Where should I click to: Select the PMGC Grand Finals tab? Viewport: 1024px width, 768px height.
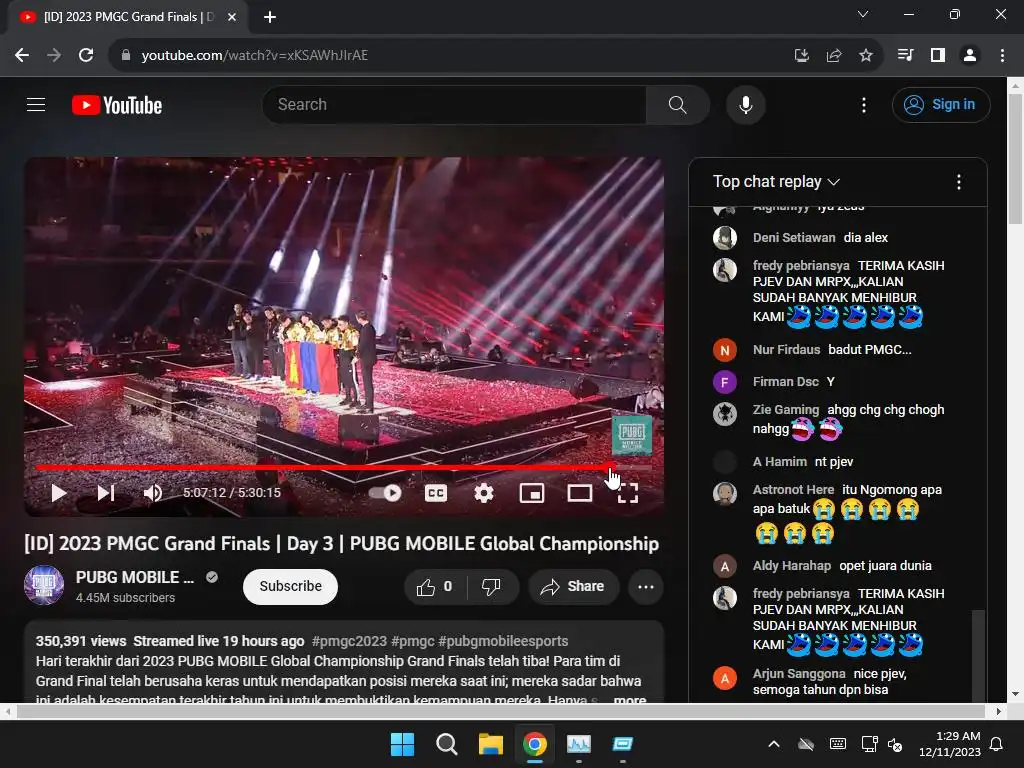pos(128,17)
